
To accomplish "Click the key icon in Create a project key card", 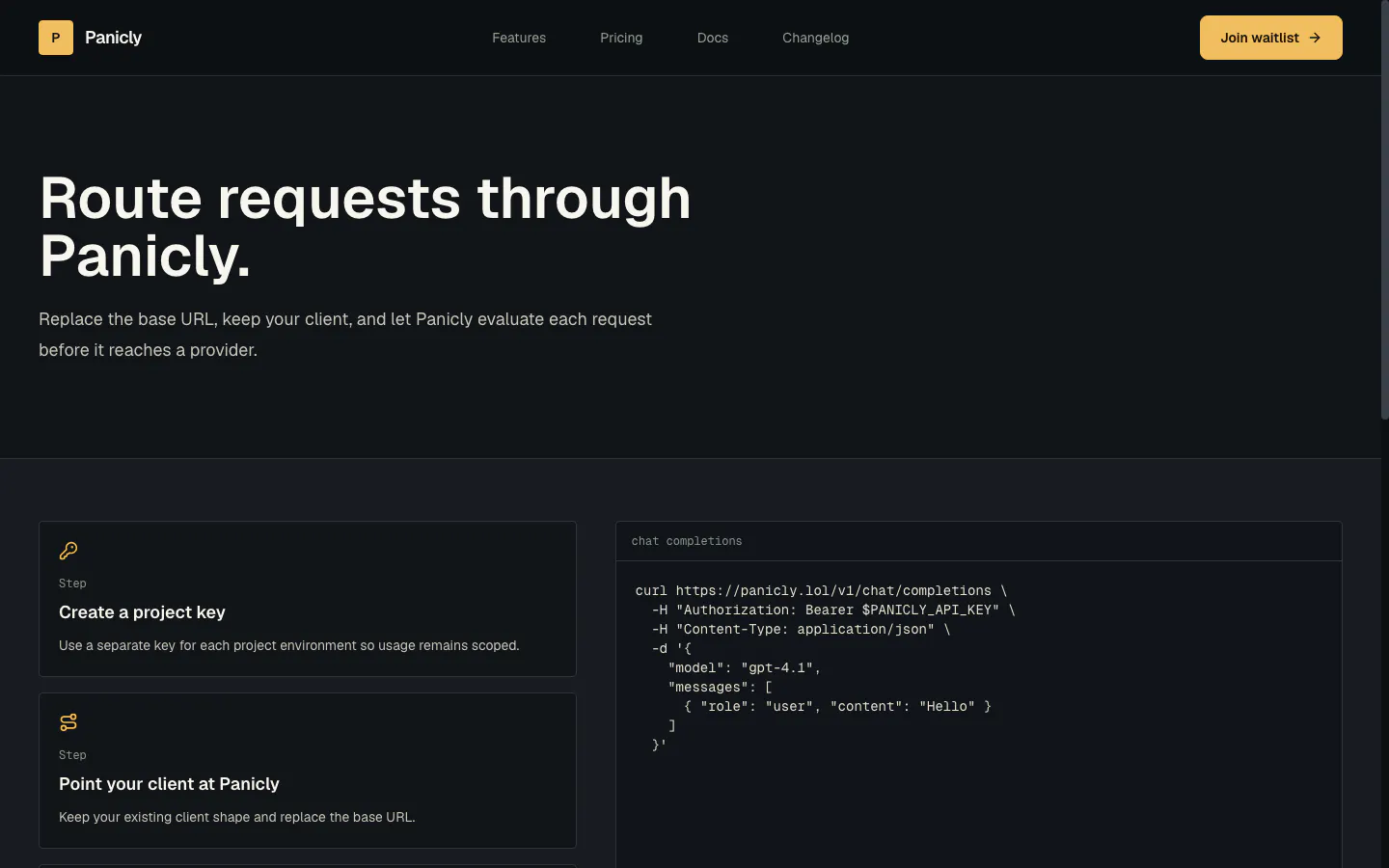I will (68, 551).
